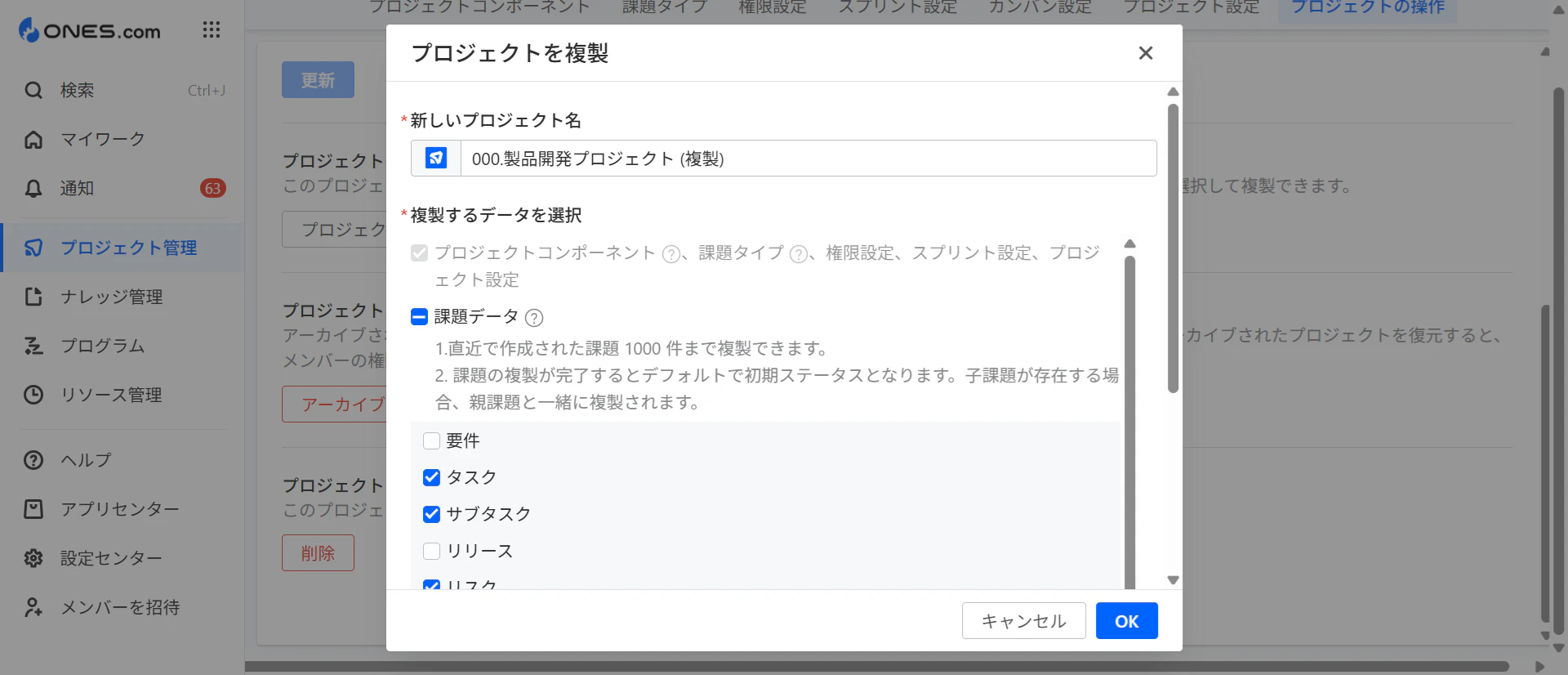
Task: Toggle the 課題データ checkbox
Action: tap(419, 317)
